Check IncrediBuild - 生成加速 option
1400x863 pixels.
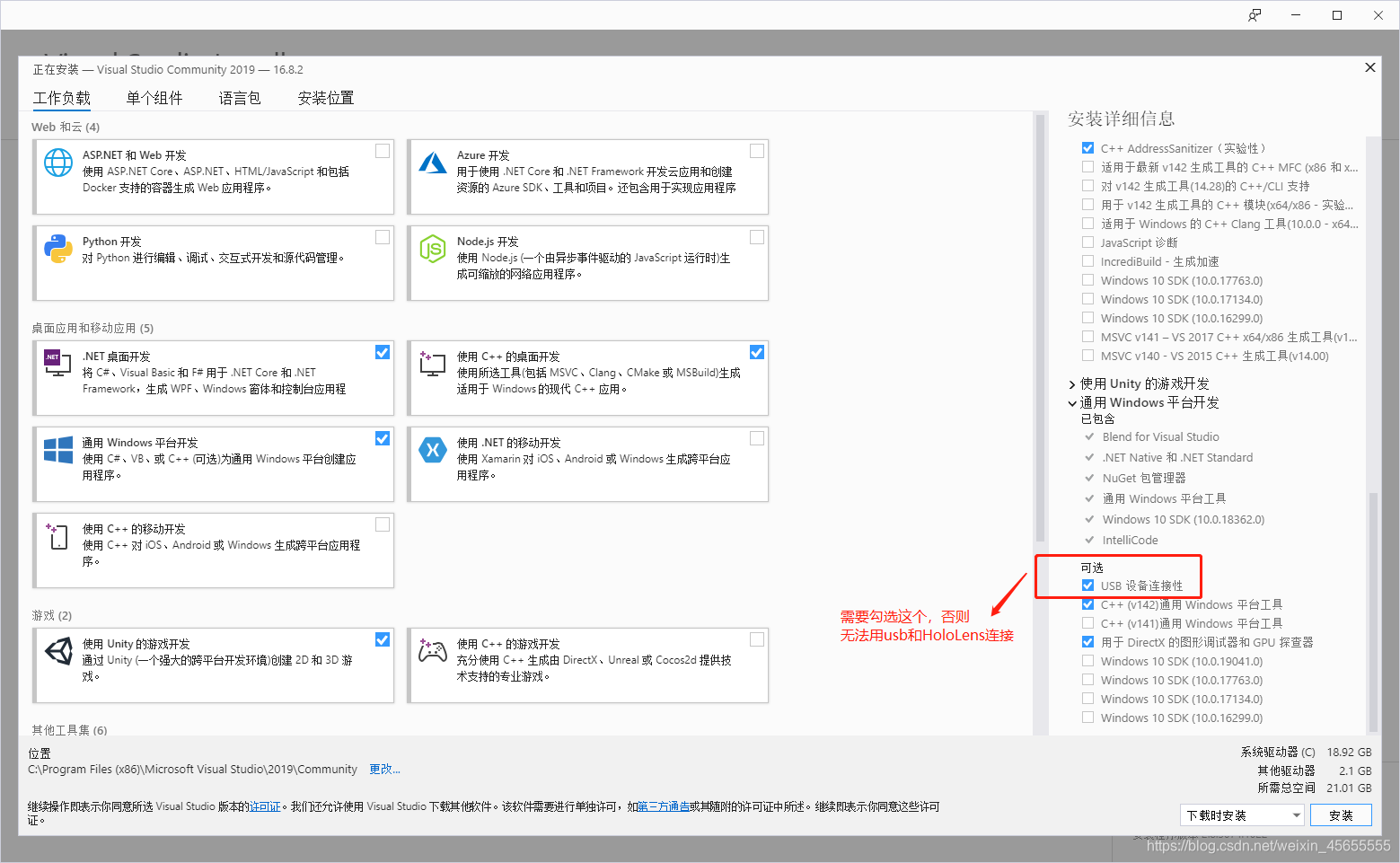coord(1087,261)
